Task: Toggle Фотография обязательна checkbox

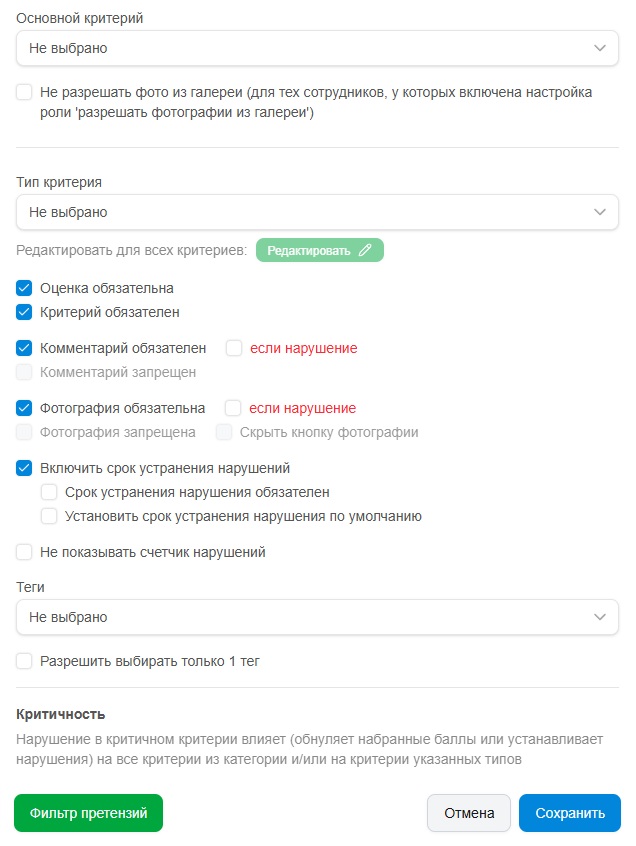Action: point(24,408)
